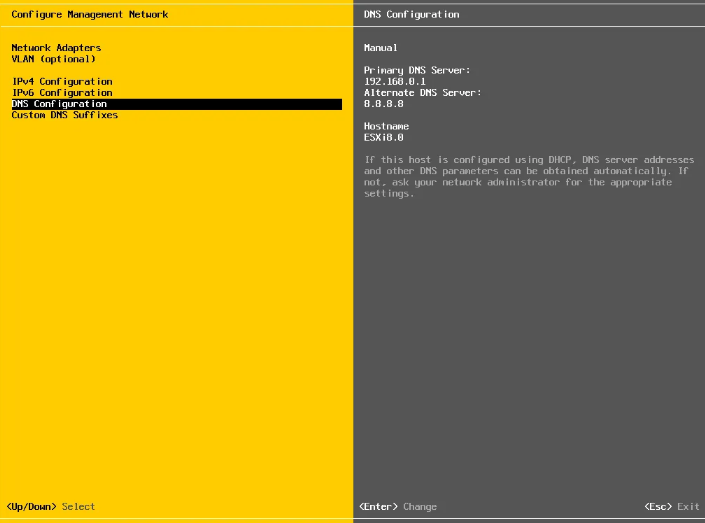The height and width of the screenshot is (523, 705).
Task: Choose IPv6 Configuration in the menu
Action: point(62,93)
